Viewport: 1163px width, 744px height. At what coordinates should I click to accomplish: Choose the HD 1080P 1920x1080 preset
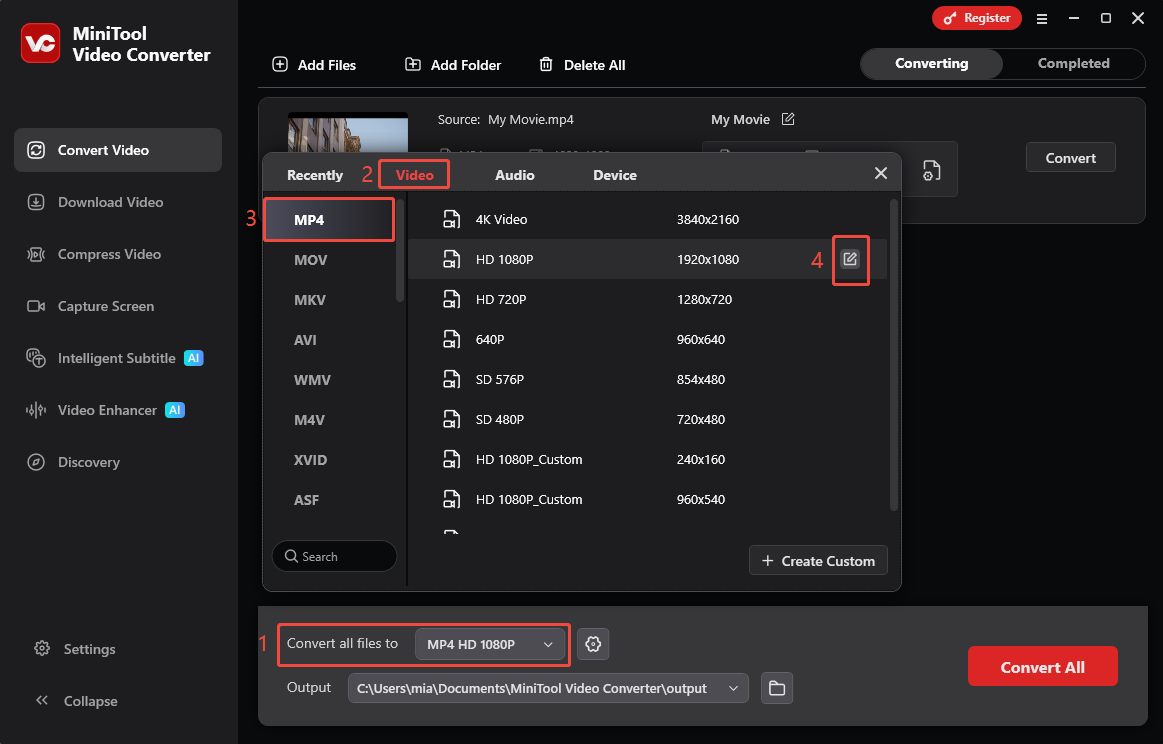click(648, 260)
